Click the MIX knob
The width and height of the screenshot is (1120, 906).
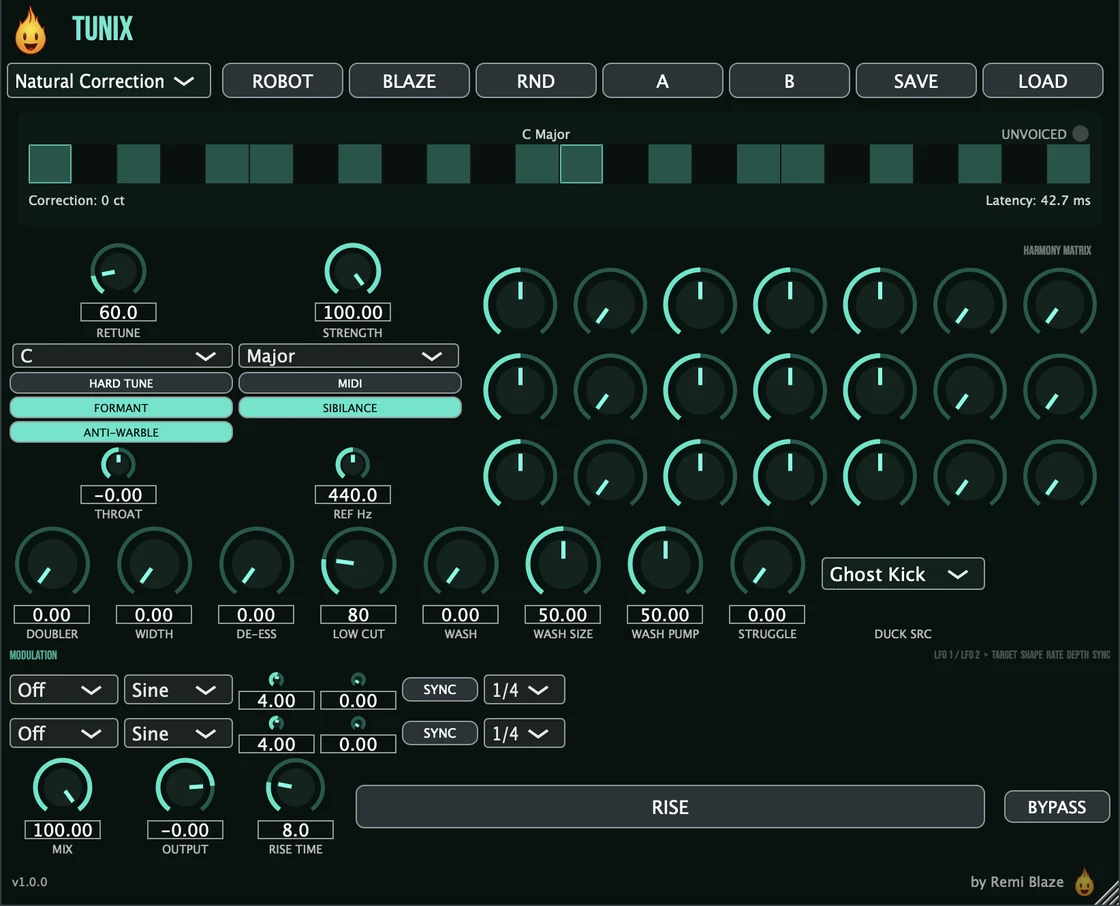(x=62, y=787)
